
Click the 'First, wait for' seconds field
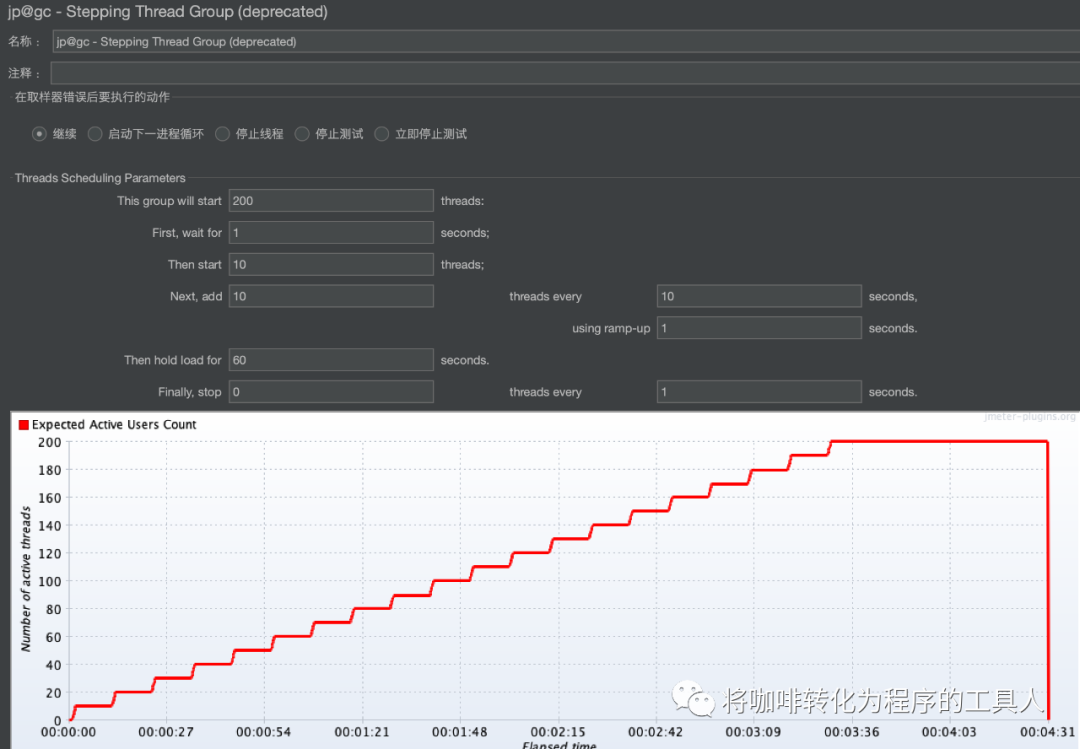point(331,232)
